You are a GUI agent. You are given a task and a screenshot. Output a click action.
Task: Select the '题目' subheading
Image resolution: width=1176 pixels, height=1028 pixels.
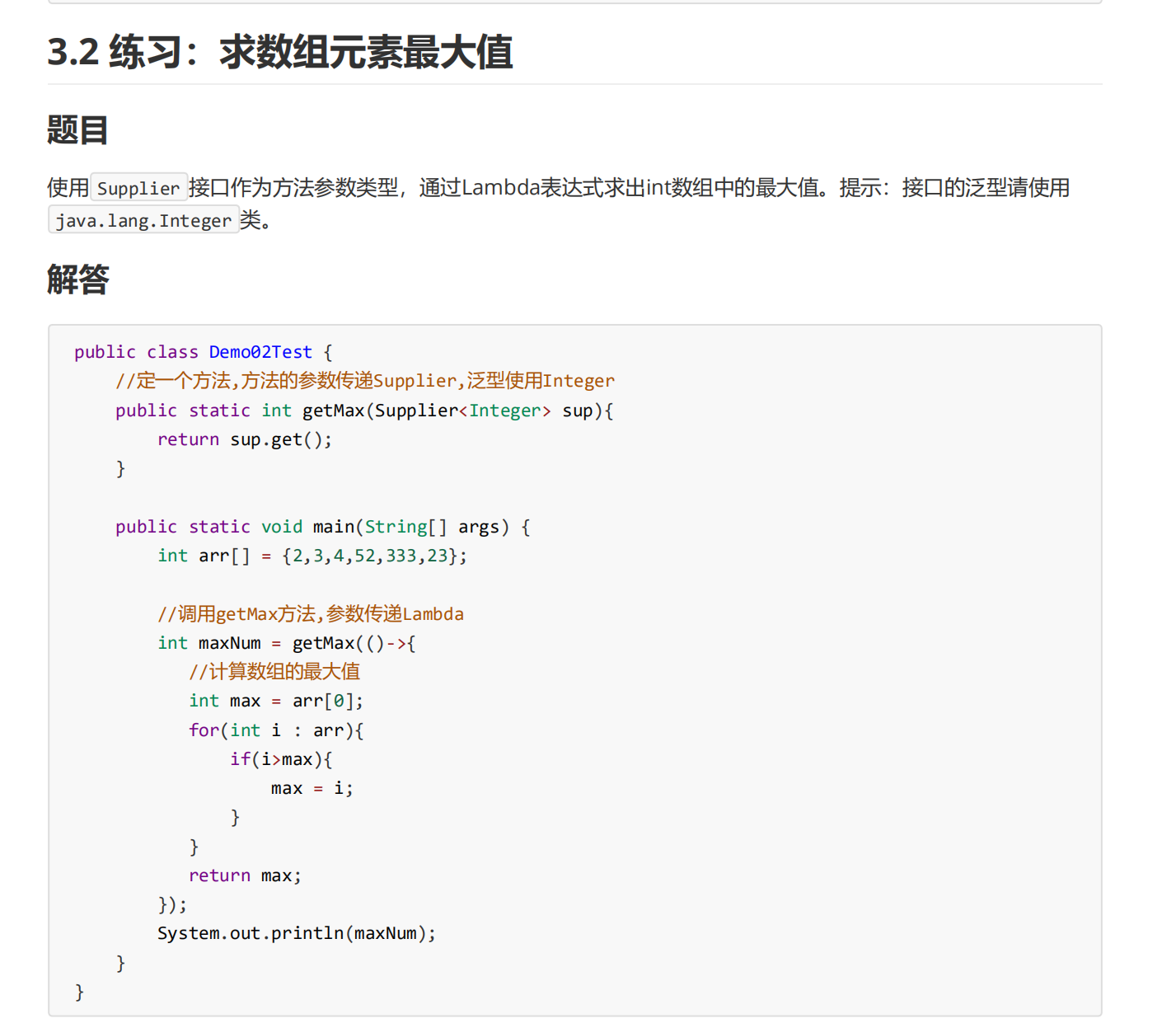click(x=77, y=130)
